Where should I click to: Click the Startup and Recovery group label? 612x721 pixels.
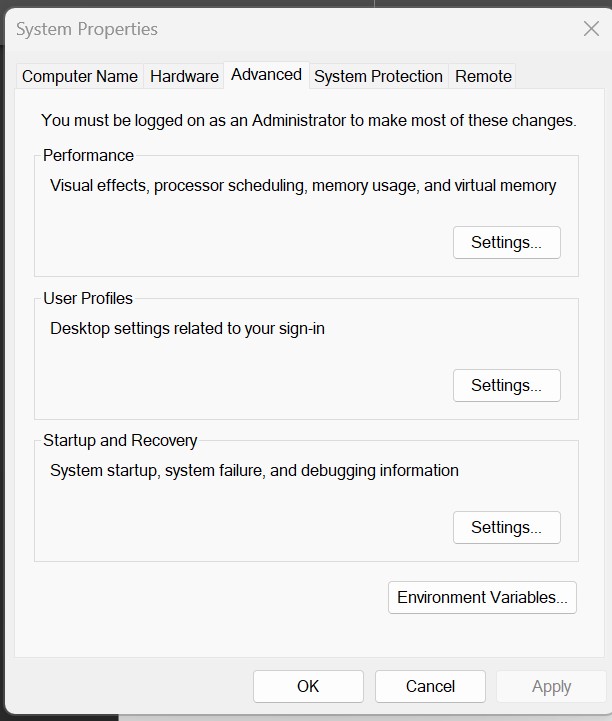tap(120, 440)
